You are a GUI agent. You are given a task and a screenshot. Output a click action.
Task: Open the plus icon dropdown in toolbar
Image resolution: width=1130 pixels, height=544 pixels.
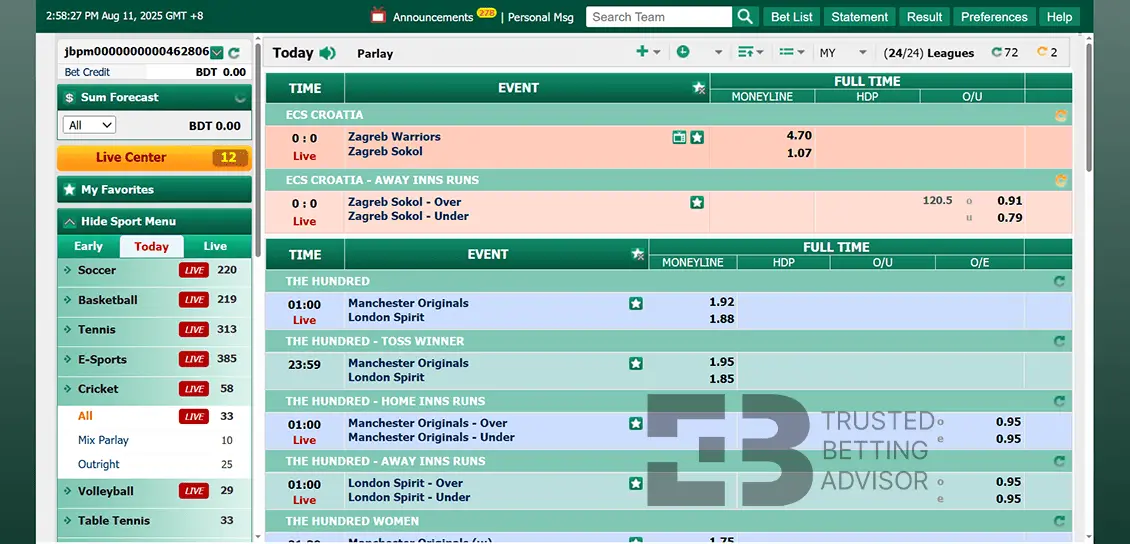649,52
